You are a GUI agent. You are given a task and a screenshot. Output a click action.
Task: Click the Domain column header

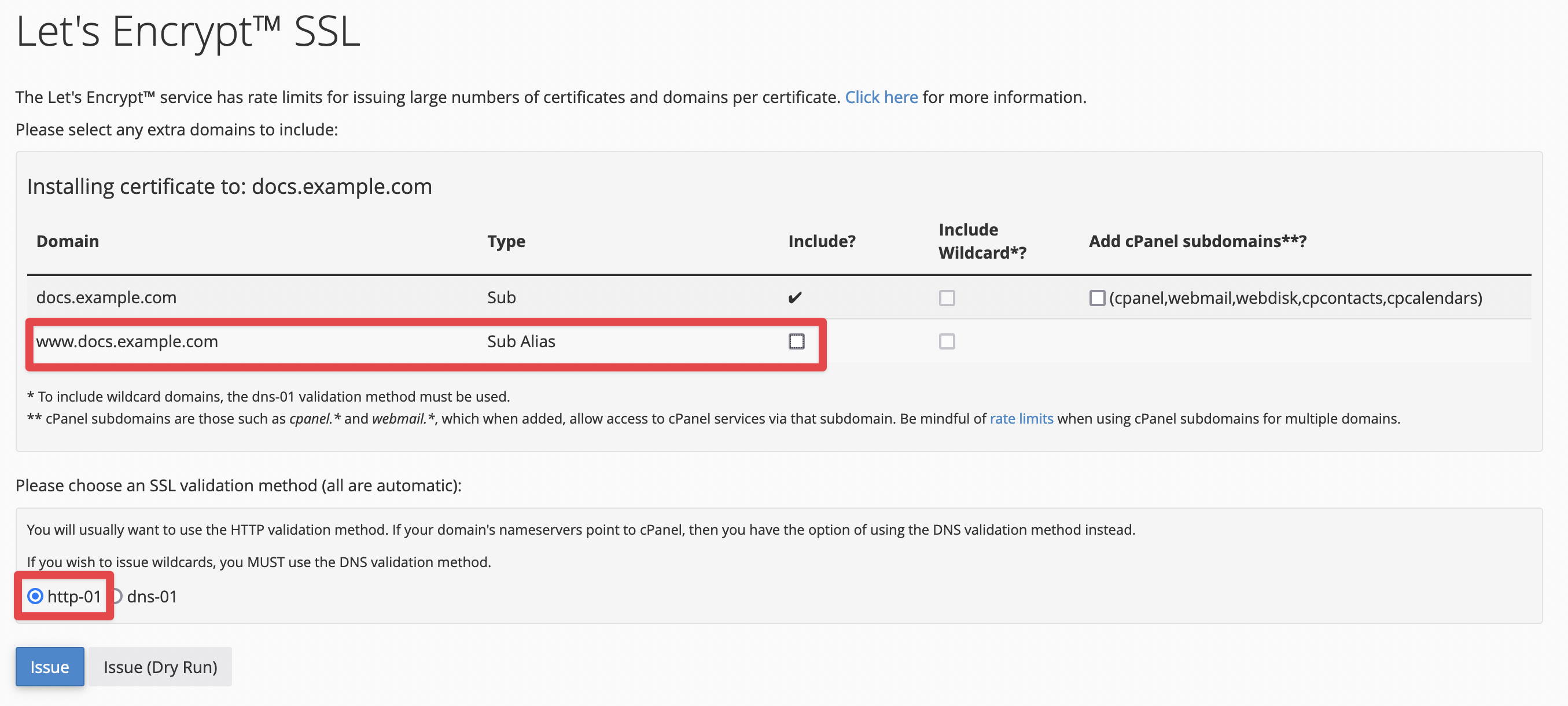point(68,241)
